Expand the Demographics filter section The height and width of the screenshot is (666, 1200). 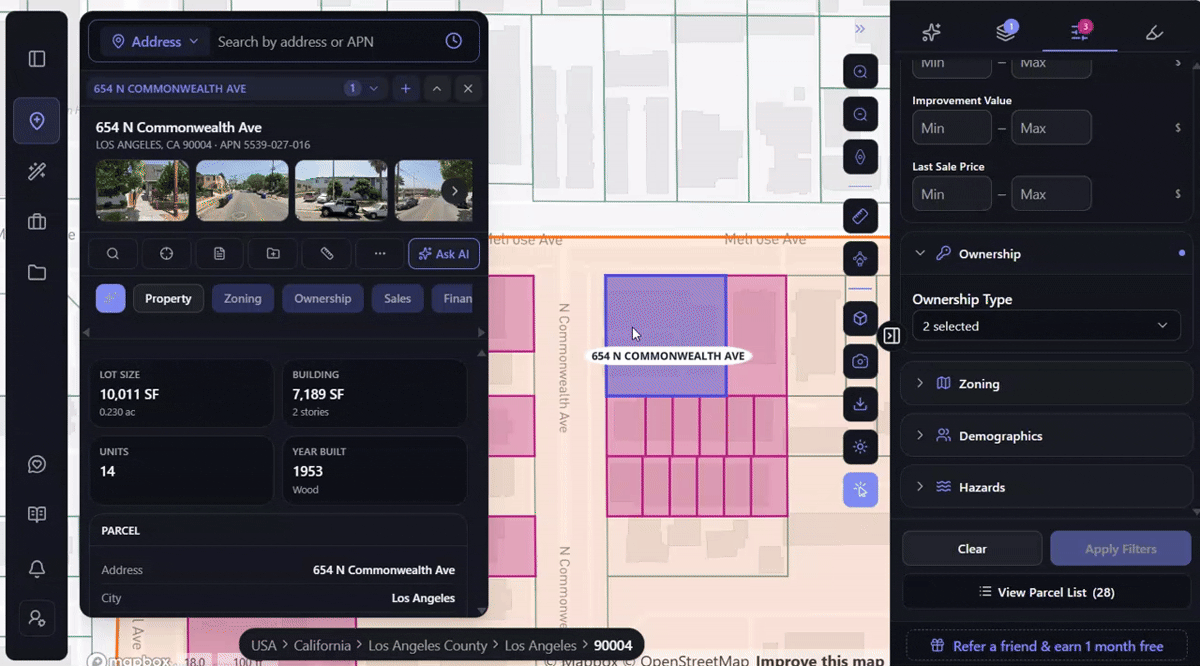pyautogui.click(x=1046, y=436)
